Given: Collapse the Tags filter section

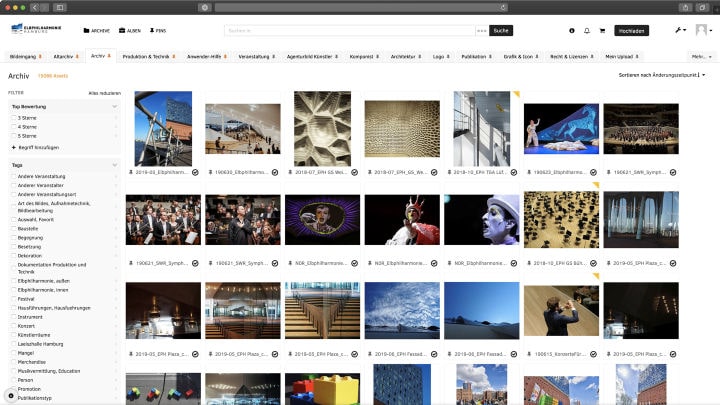Looking at the screenshot, I should 115,165.
